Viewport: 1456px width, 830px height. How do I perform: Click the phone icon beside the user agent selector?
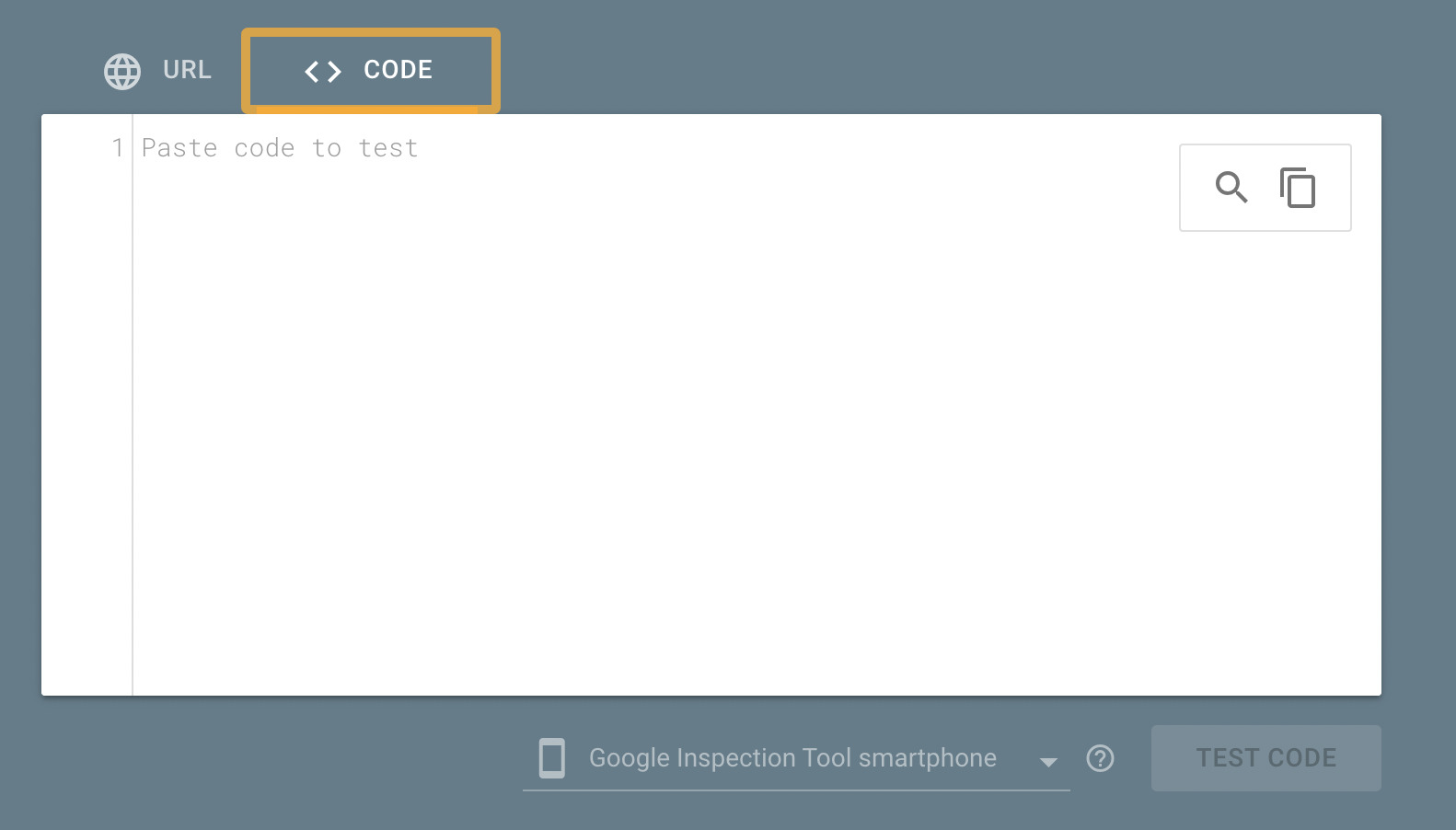tap(551, 758)
